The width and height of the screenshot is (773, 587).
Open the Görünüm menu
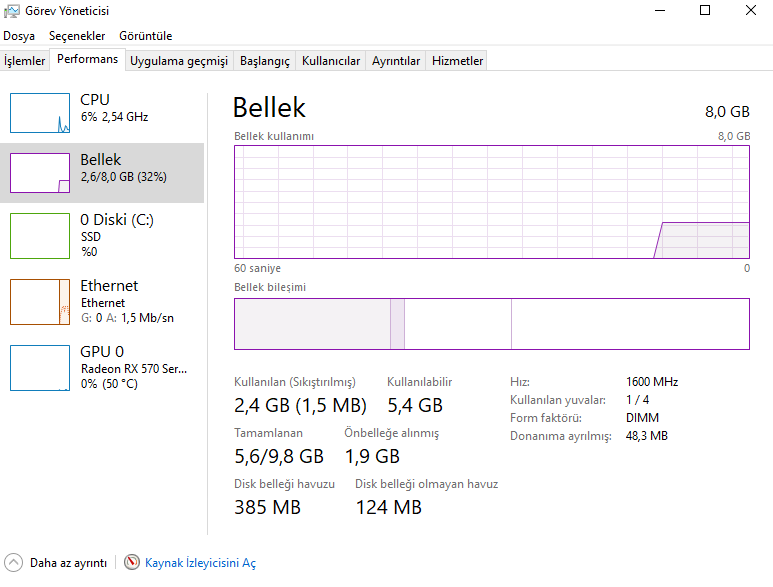point(145,36)
